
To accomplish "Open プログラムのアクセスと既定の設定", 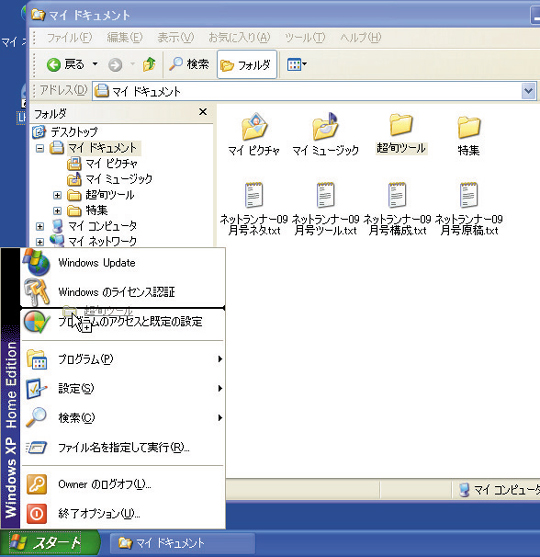I will [x=123, y=322].
